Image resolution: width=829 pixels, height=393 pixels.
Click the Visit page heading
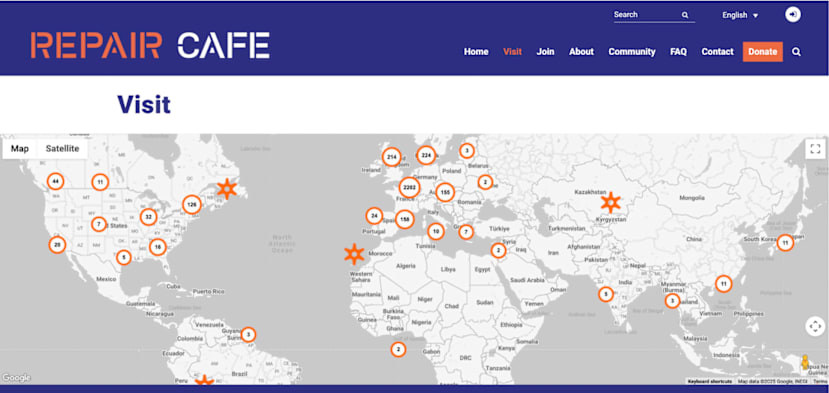(x=144, y=104)
